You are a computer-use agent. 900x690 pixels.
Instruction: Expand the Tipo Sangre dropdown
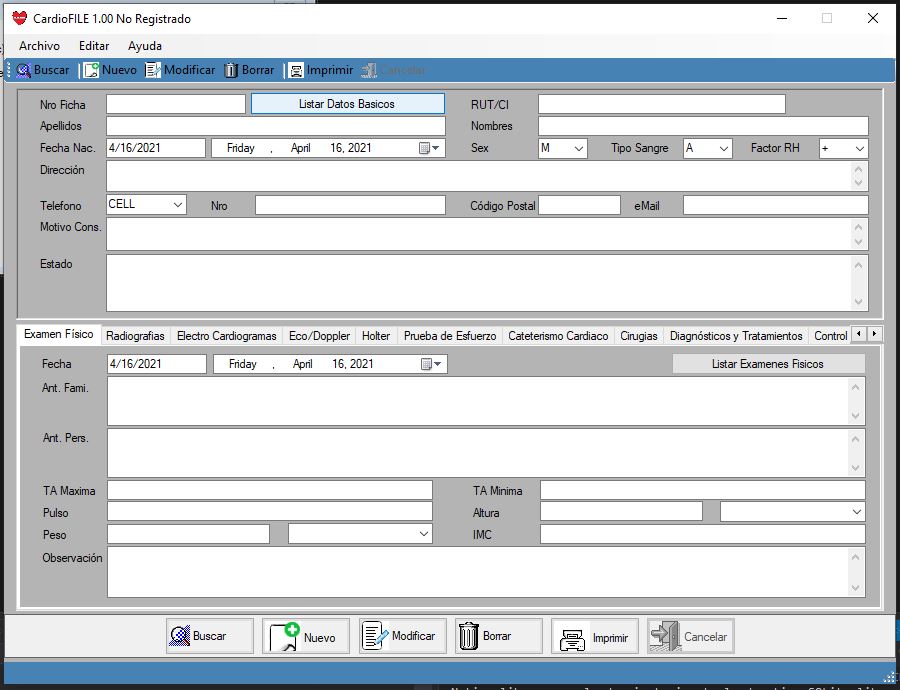pos(724,149)
